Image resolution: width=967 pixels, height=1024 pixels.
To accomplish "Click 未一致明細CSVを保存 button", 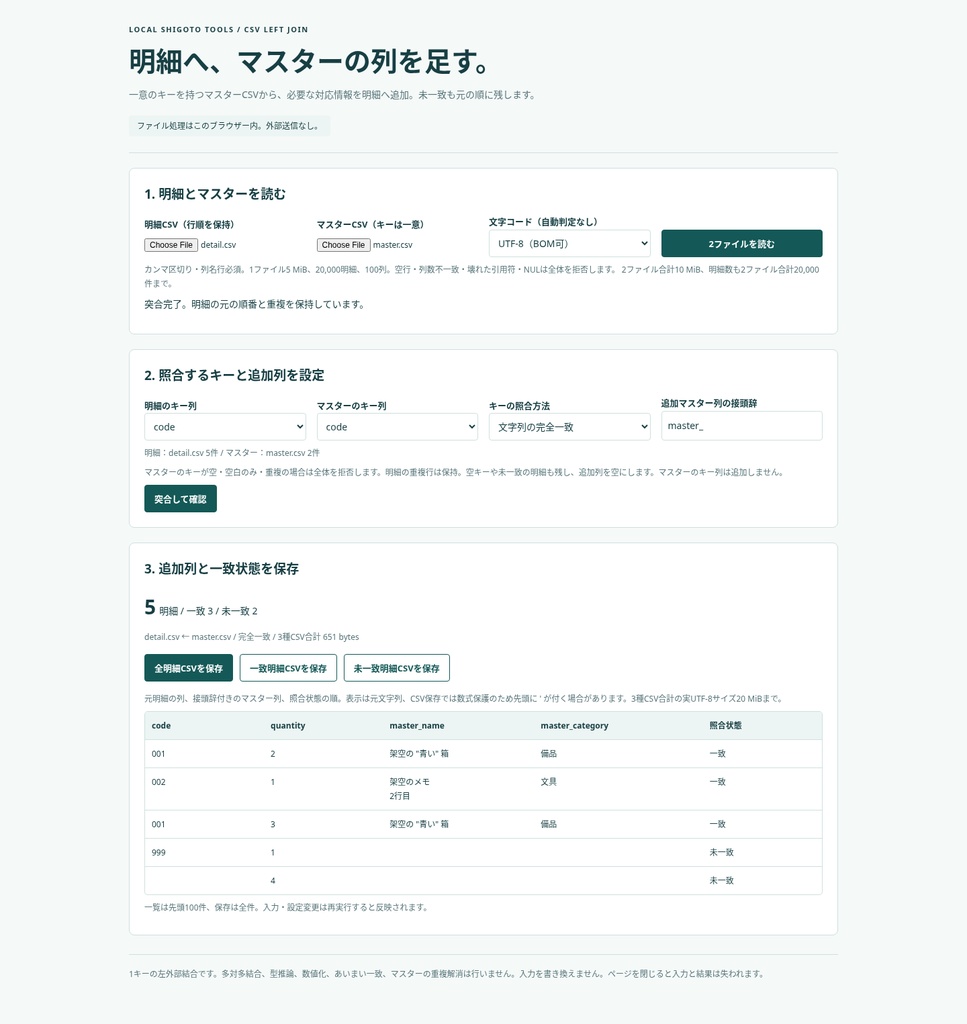I will pyautogui.click(x=396, y=668).
